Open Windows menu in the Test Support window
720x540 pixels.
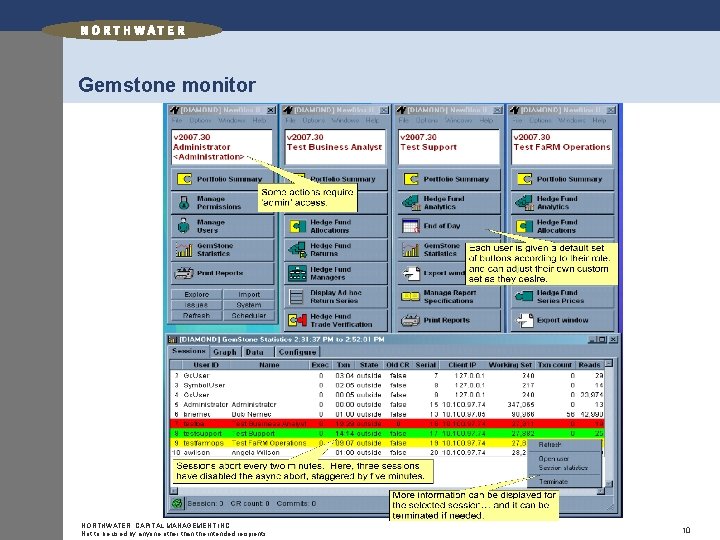pos(458,120)
